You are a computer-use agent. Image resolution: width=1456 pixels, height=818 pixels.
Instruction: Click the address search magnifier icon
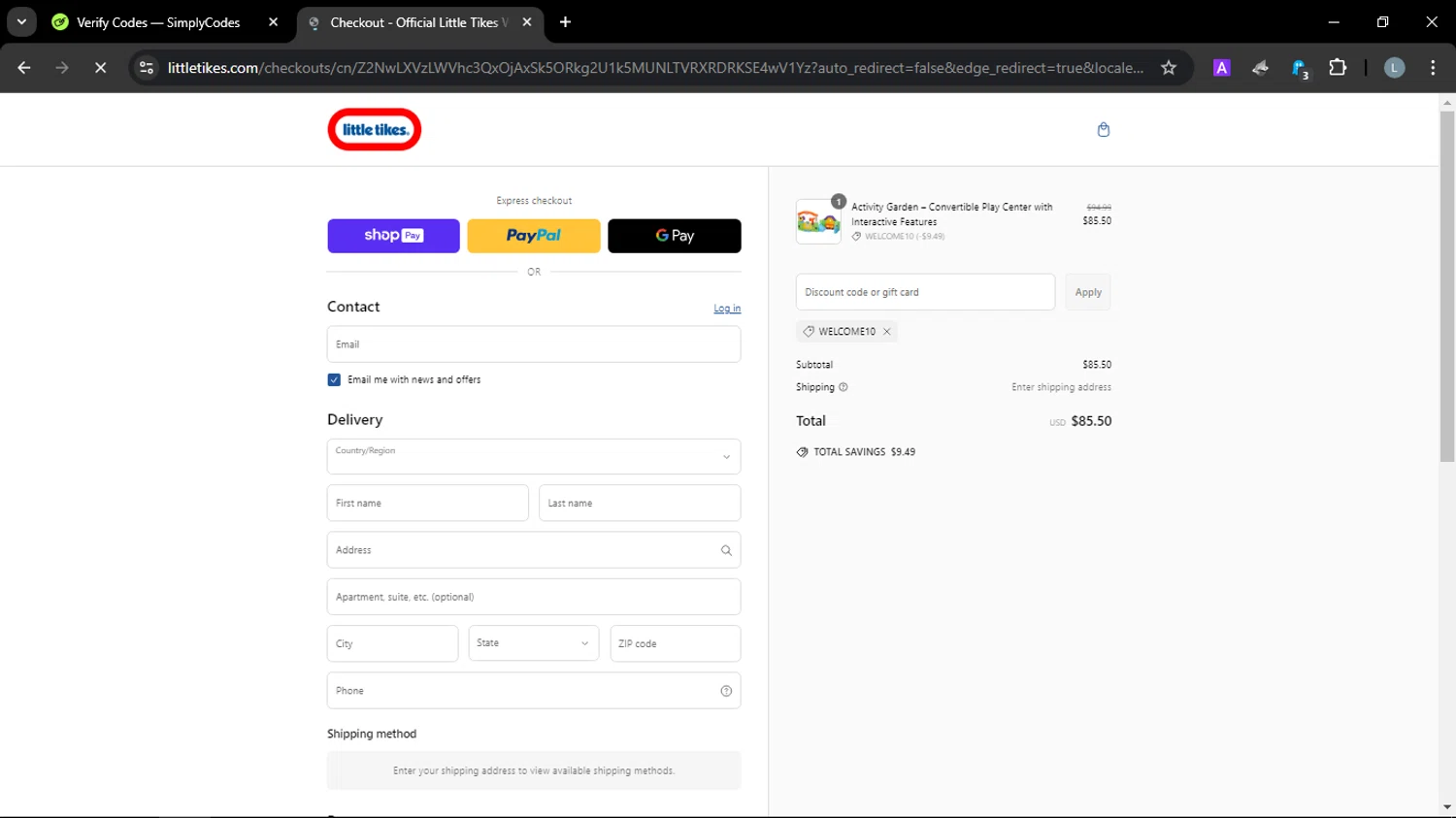(x=726, y=550)
